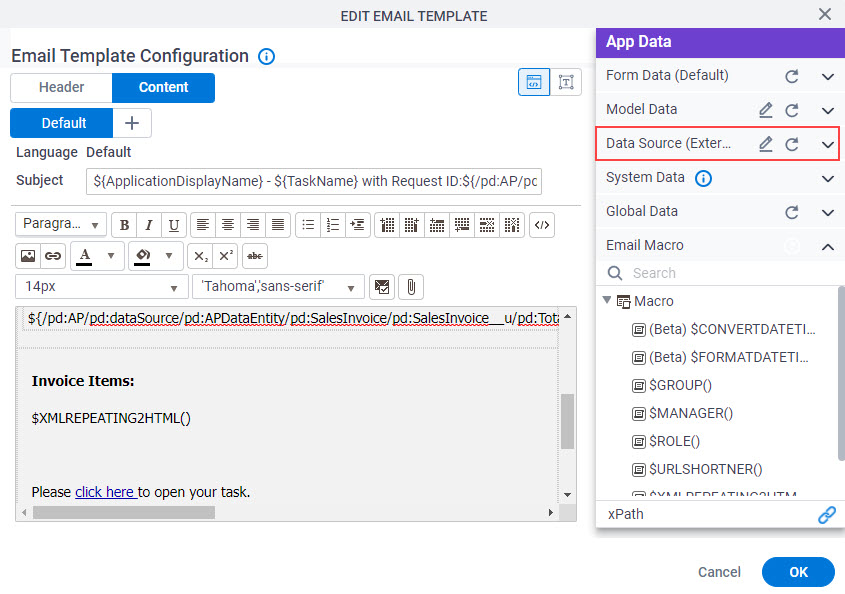
Task: Click the Cancel button
Action: click(x=719, y=572)
